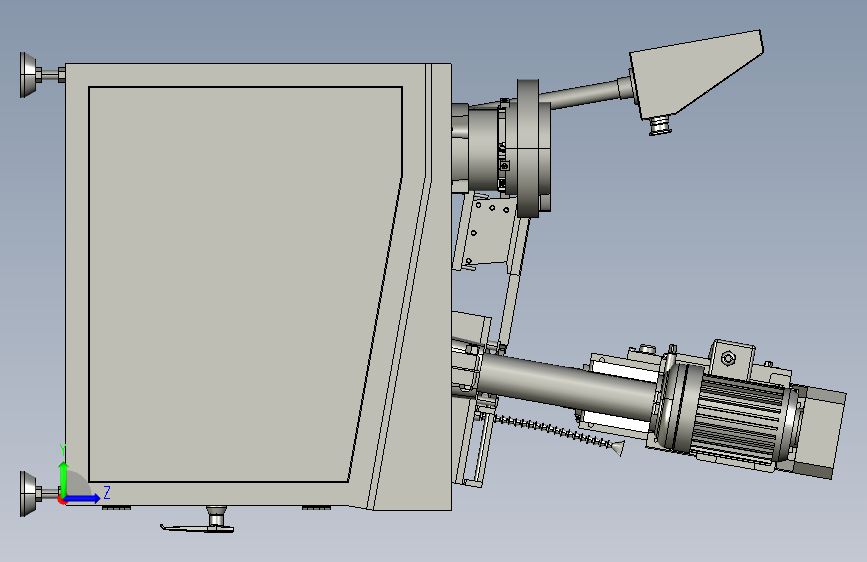The image size is (867, 562).
Task: Select the angled feed hopper
Action: click(696, 72)
